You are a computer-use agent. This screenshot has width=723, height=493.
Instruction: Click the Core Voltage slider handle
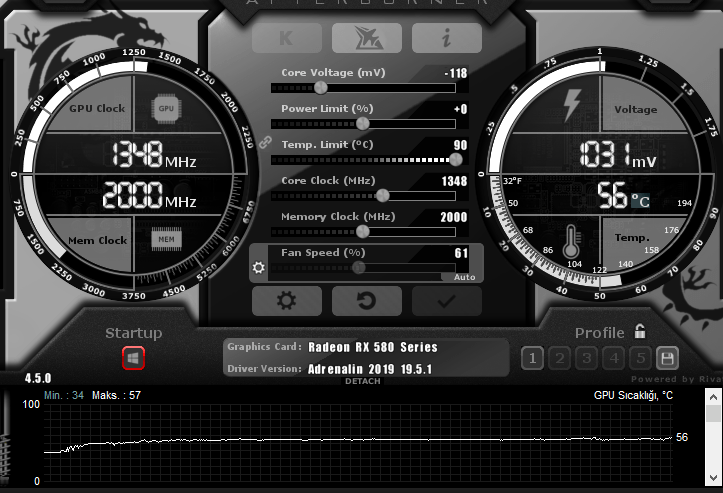click(320, 88)
